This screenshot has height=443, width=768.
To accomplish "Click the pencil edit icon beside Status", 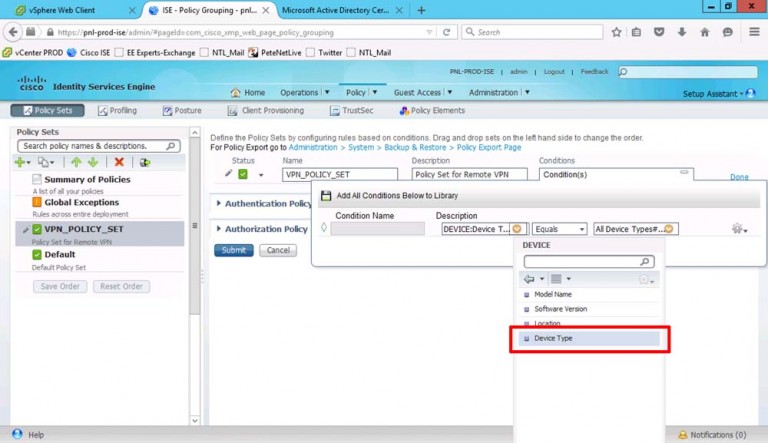I will tap(228, 173).
